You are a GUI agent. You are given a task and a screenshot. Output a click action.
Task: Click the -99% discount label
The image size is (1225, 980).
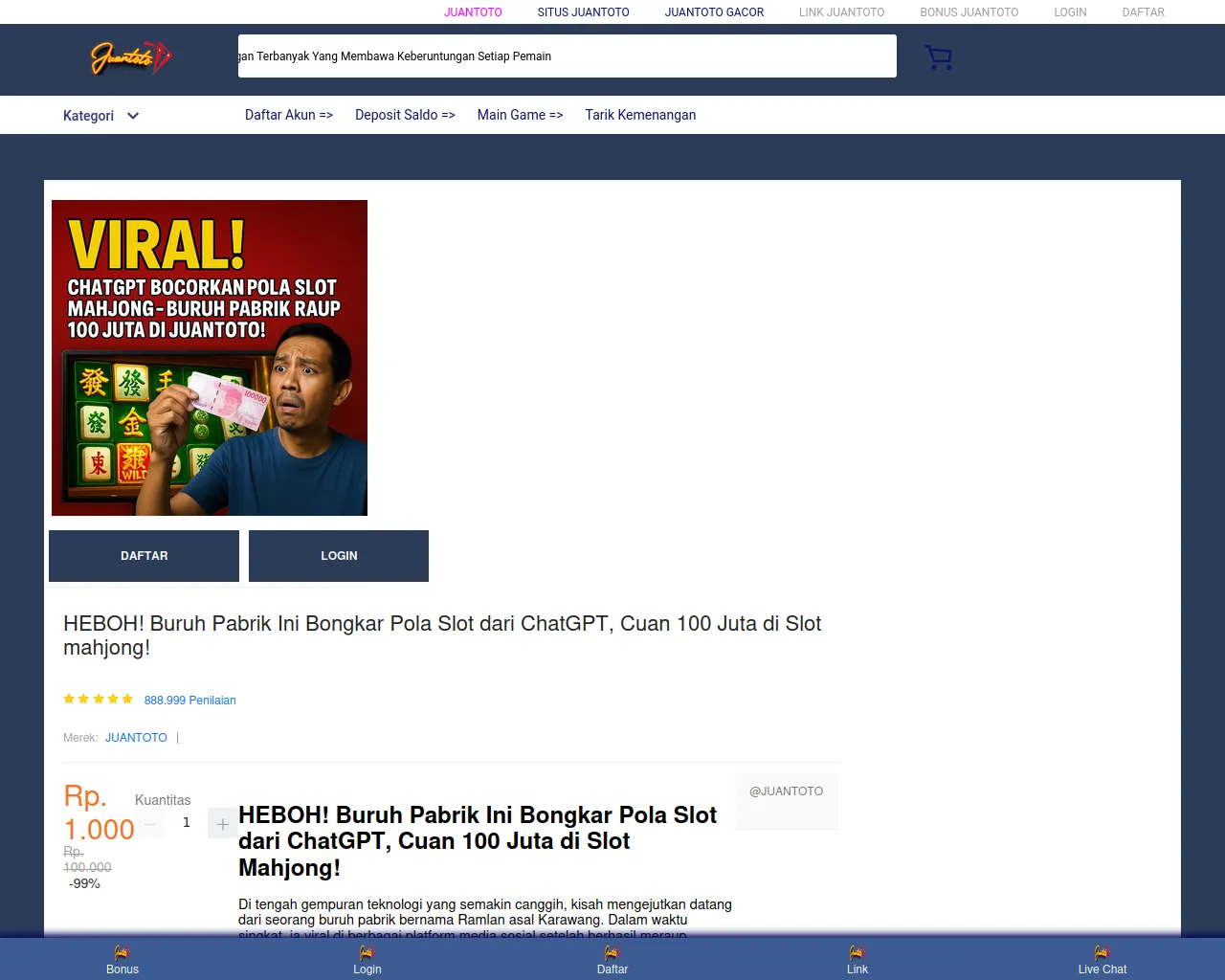84,883
